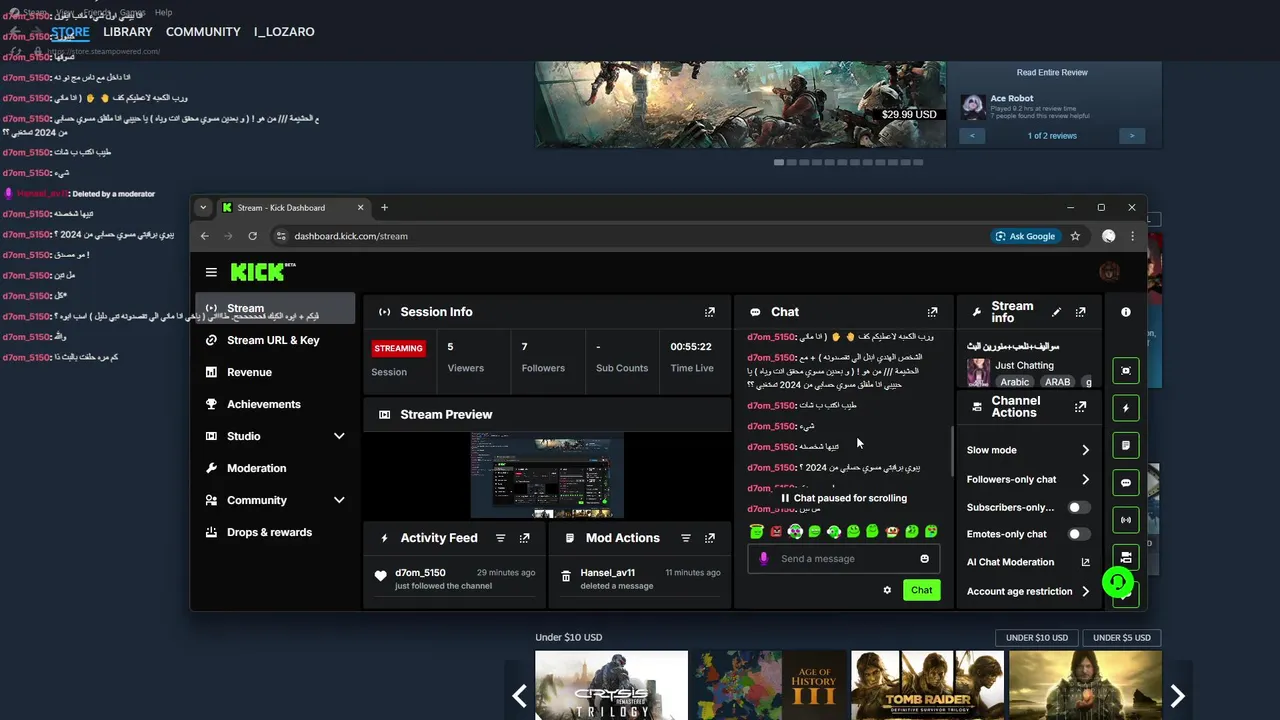Pop out the Activity Feed panel

click(524, 538)
